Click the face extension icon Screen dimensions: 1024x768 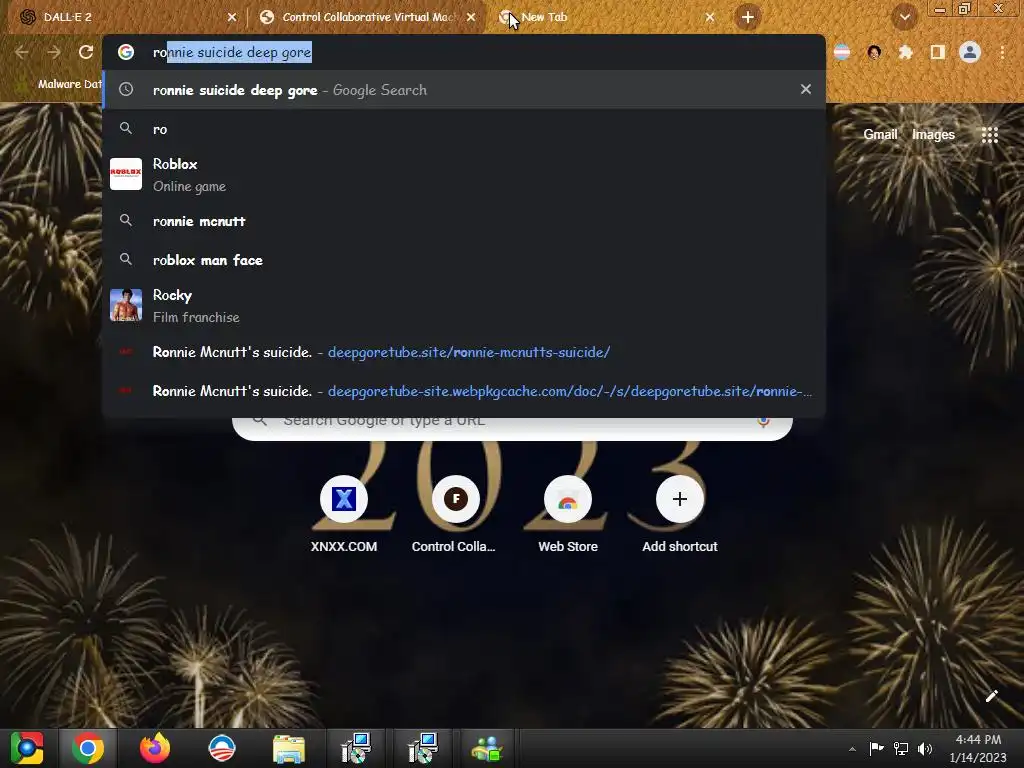point(874,52)
